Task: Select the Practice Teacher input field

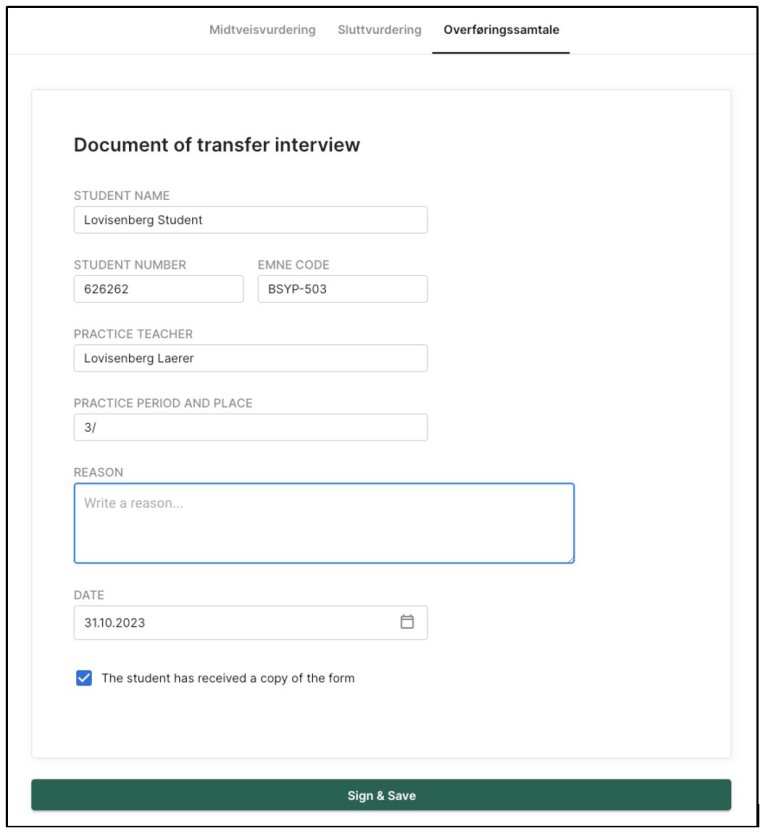Action: [250, 358]
